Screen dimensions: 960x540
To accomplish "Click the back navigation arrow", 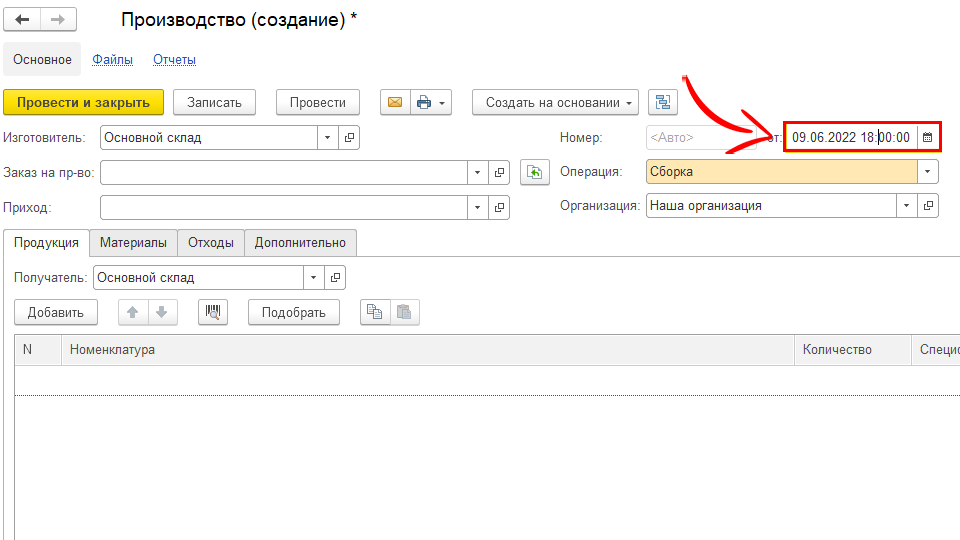I will (x=22, y=20).
